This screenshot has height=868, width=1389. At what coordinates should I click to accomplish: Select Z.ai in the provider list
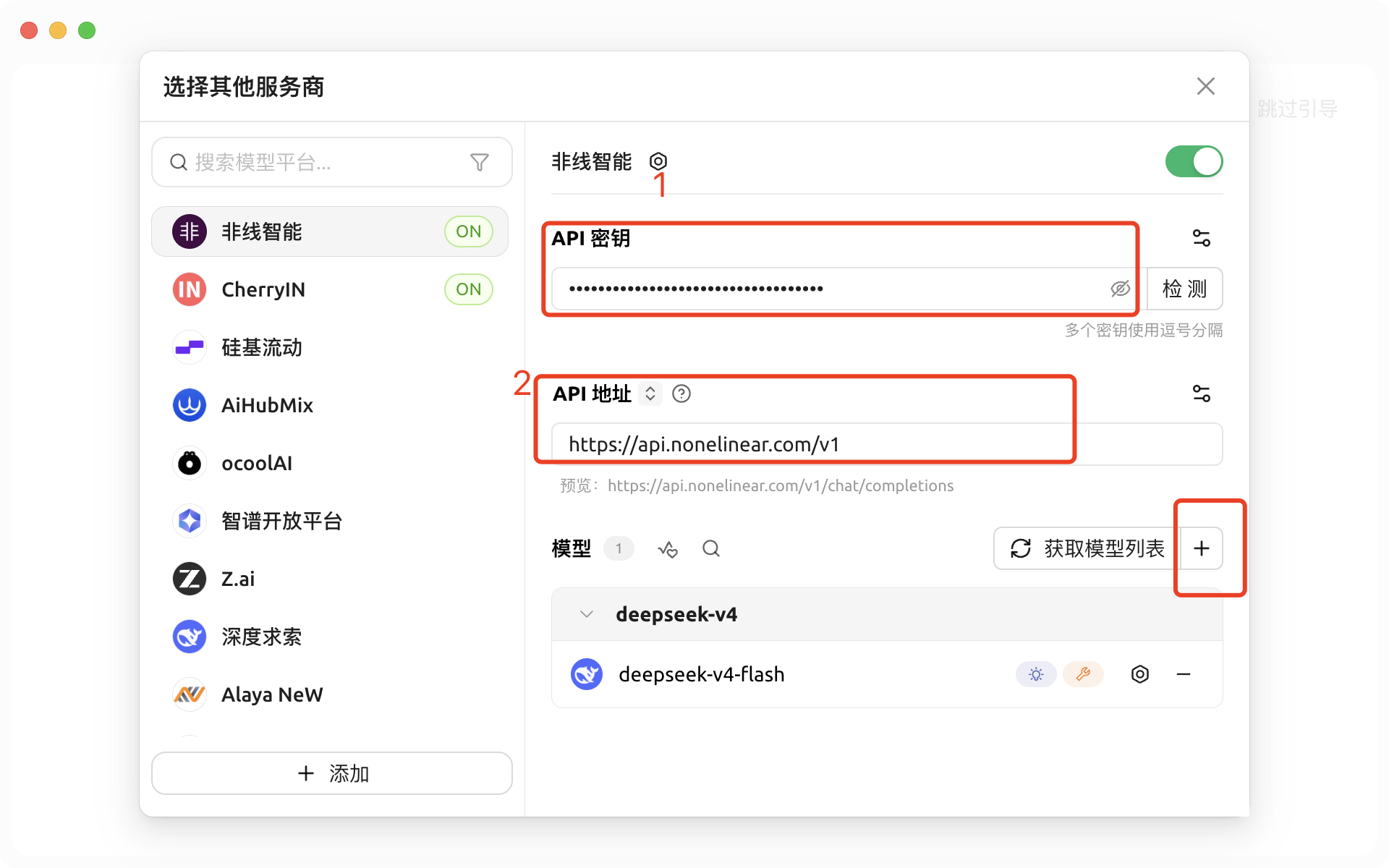click(330, 579)
